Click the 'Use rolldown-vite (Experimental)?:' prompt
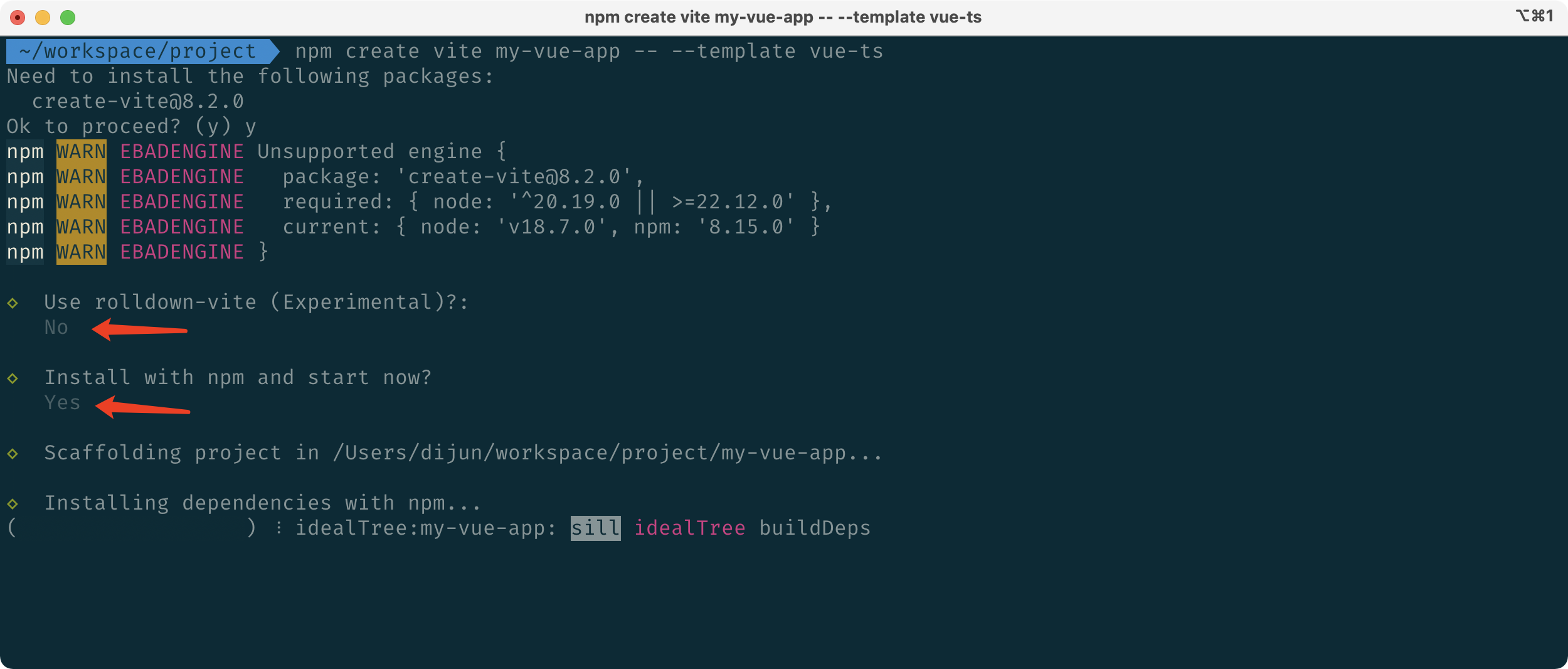 pos(257,302)
